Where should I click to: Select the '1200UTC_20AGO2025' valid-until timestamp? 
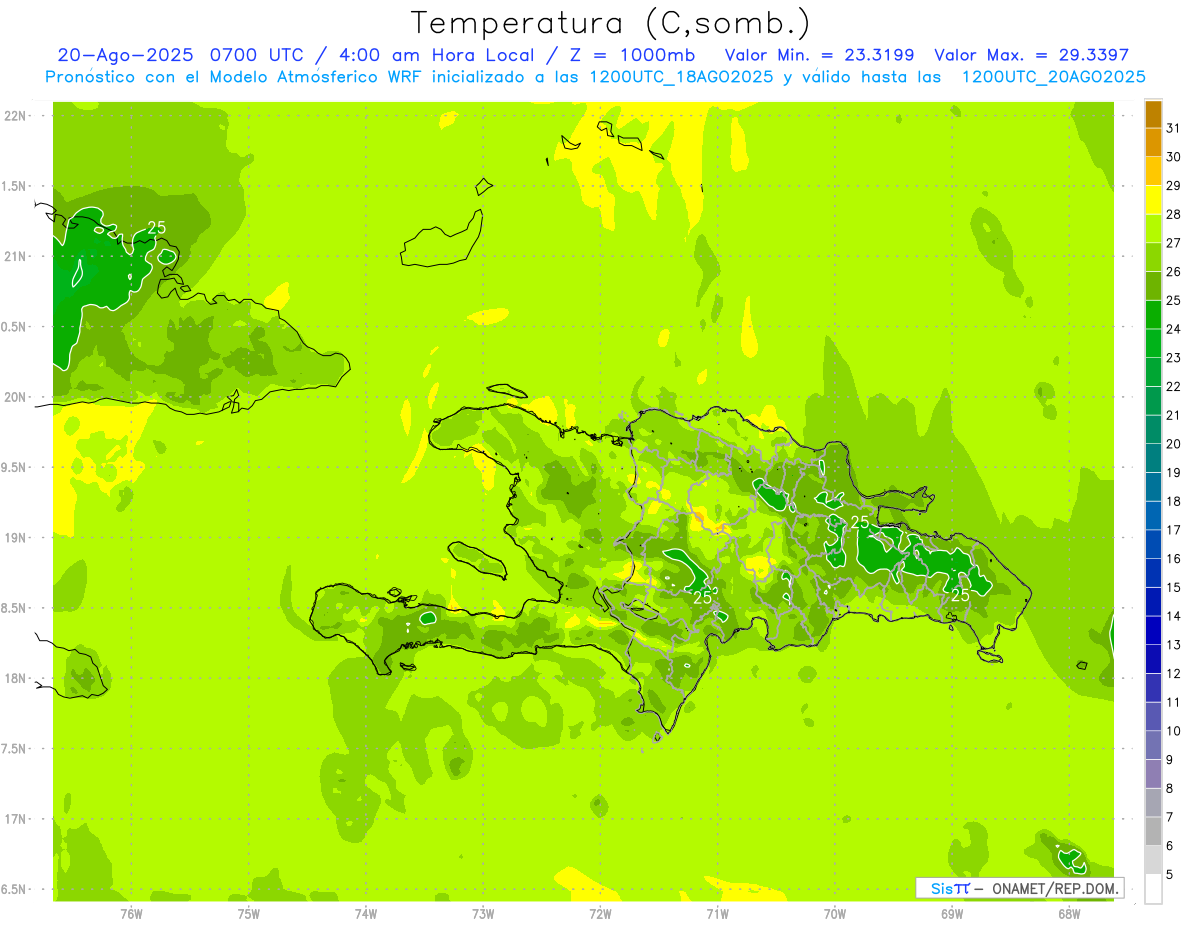point(1053,77)
